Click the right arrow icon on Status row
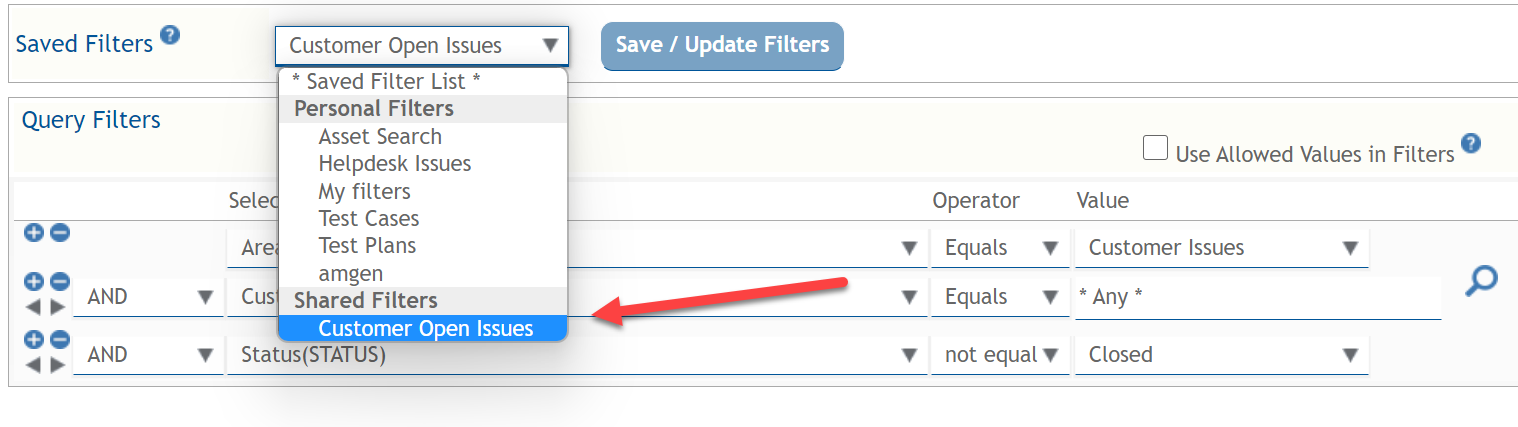The height and width of the screenshot is (427, 1518). (x=58, y=364)
